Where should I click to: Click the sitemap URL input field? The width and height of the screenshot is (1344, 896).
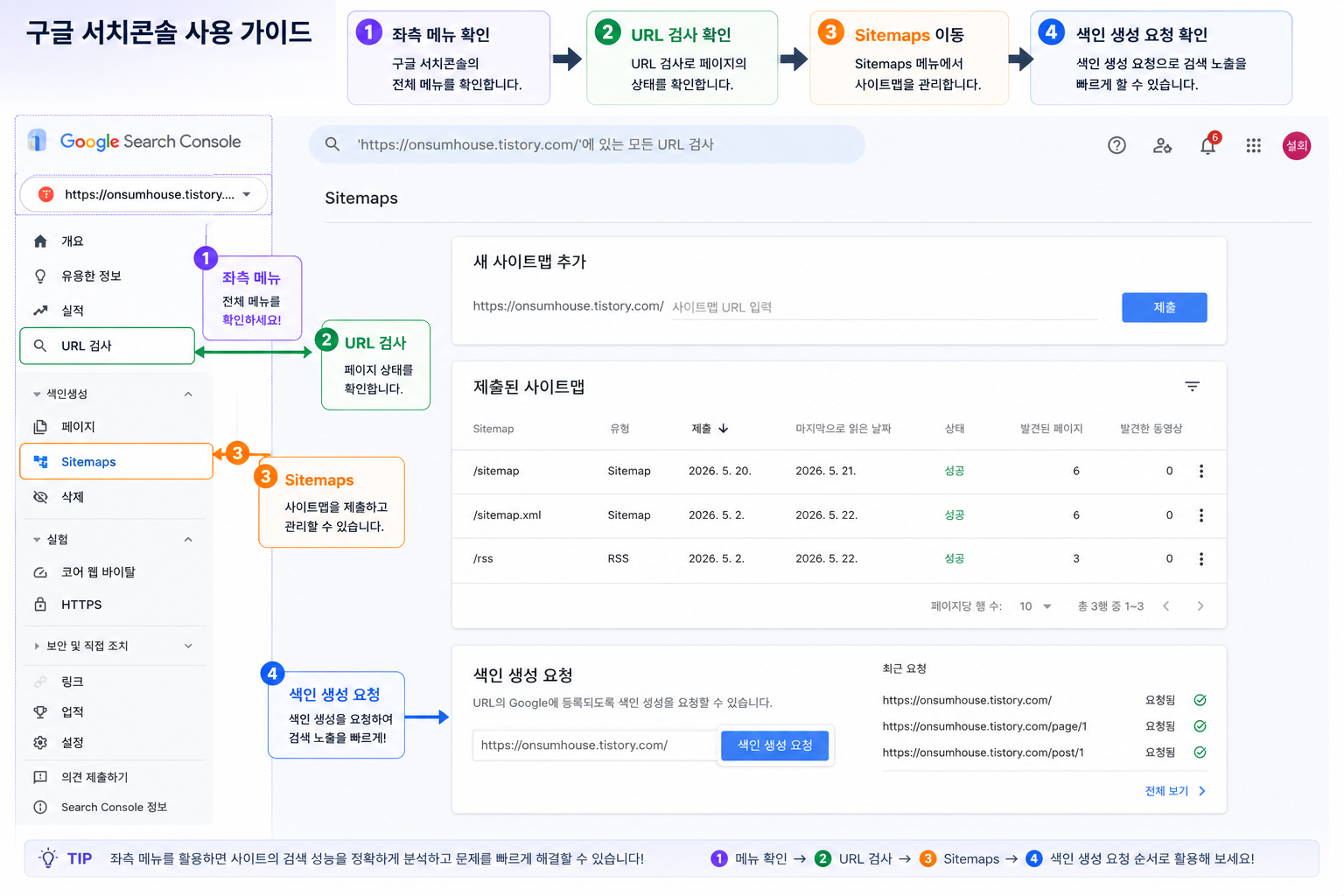point(885,307)
